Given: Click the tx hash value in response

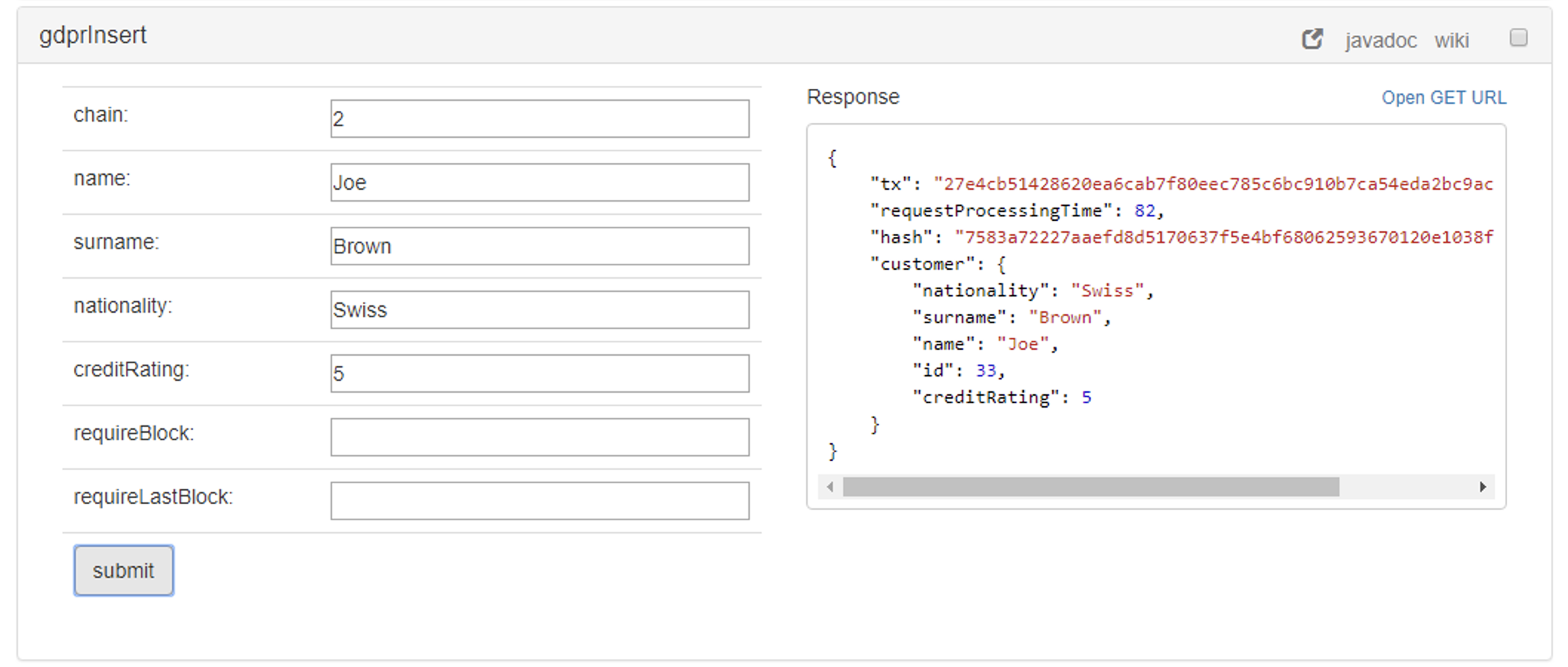Looking at the screenshot, I should click(x=1212, y=185).
